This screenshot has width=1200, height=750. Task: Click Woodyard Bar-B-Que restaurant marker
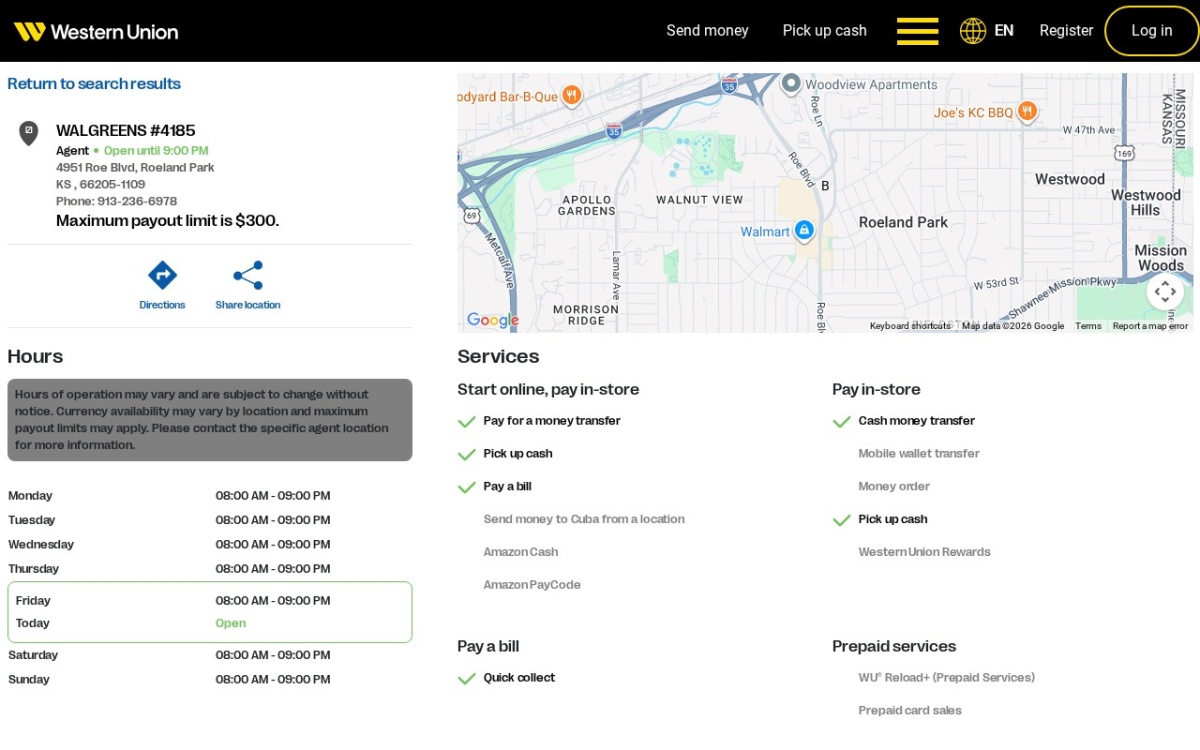pyautogui.click(x=571, y=96)
